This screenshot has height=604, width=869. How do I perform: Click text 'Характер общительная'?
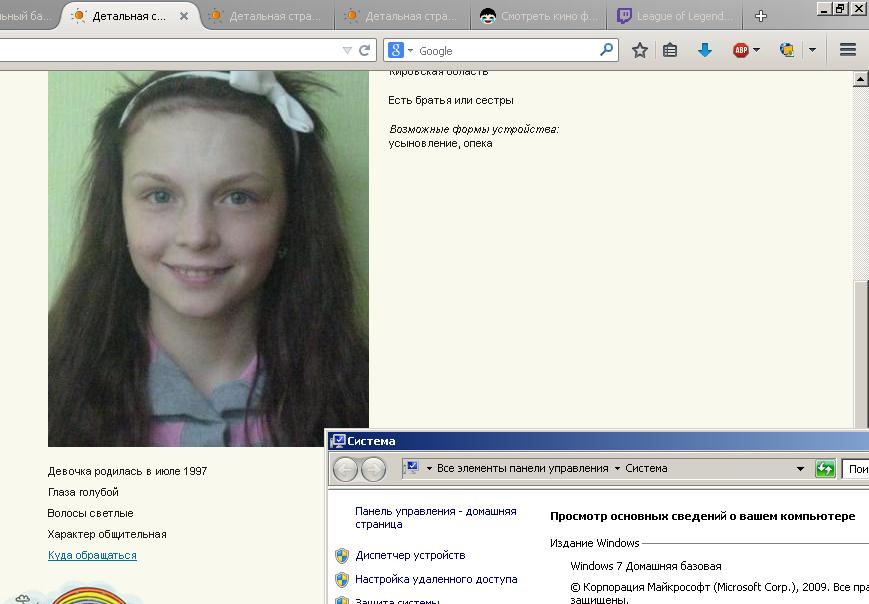[x=107, y=534]
